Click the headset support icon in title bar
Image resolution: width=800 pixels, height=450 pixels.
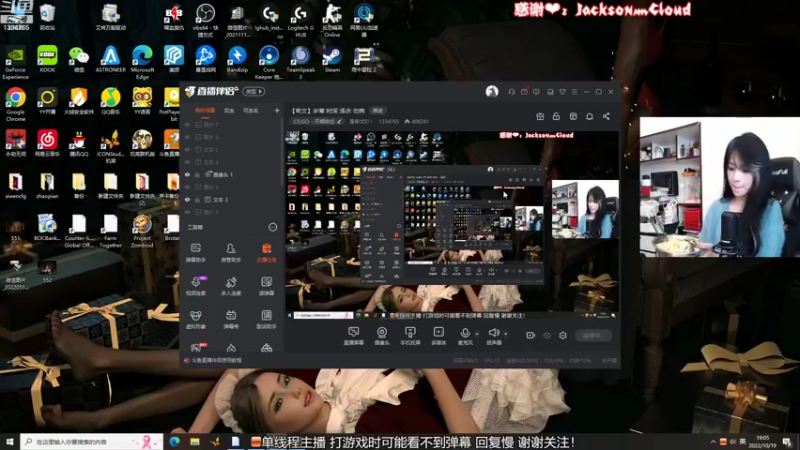click(x=511, y=92)
